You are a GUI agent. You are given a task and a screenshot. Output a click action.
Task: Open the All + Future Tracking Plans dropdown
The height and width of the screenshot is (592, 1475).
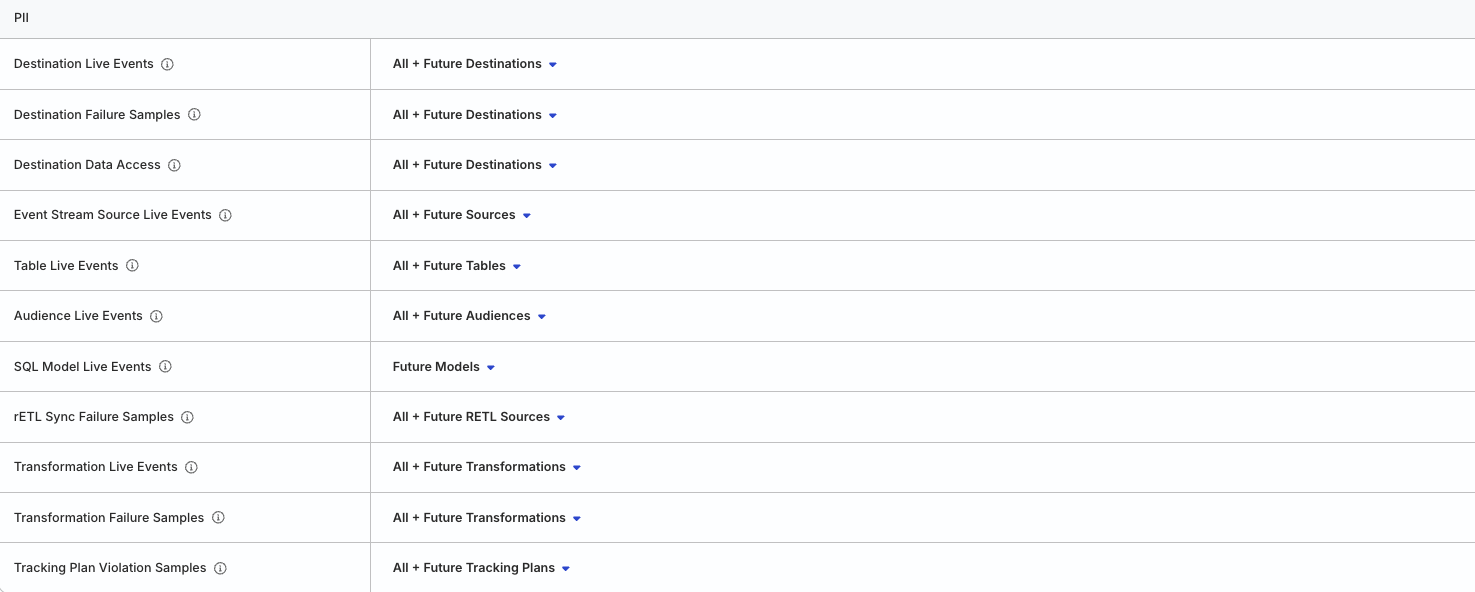481,568
